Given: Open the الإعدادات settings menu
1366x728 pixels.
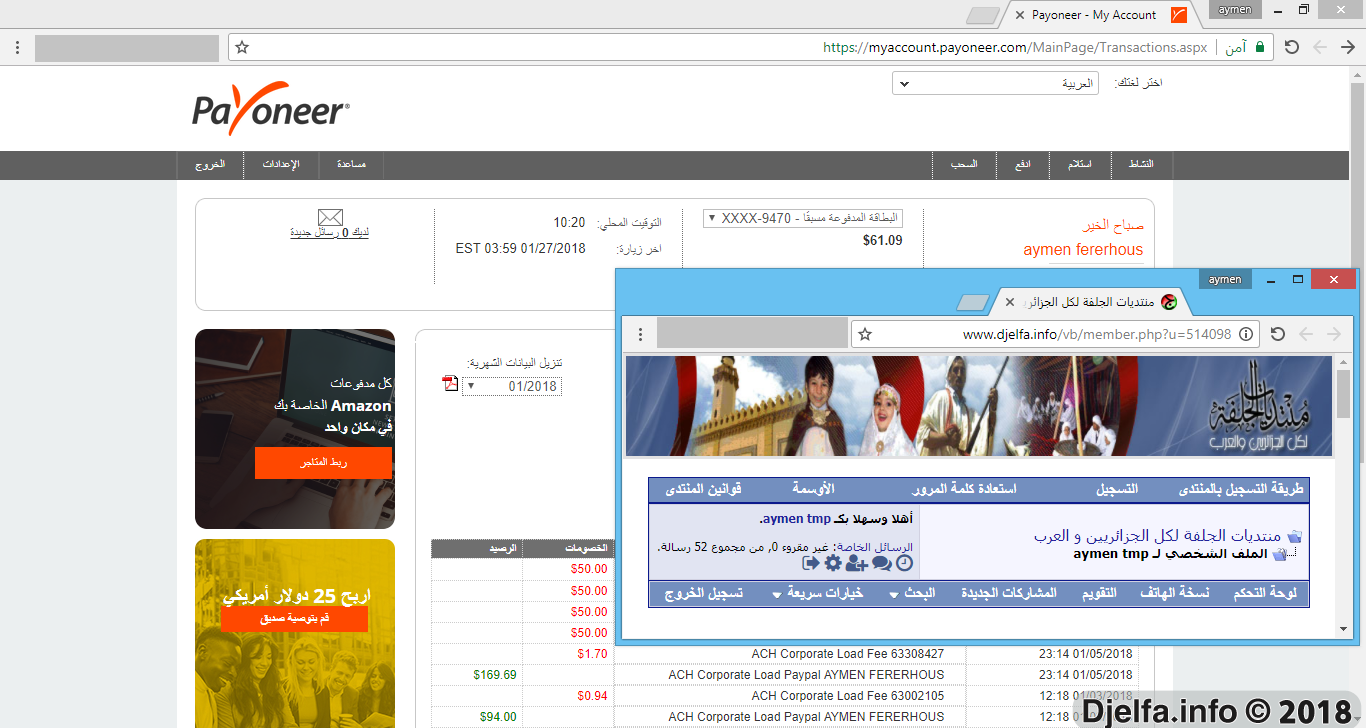Looking at the screenshot, I should 281,164.
